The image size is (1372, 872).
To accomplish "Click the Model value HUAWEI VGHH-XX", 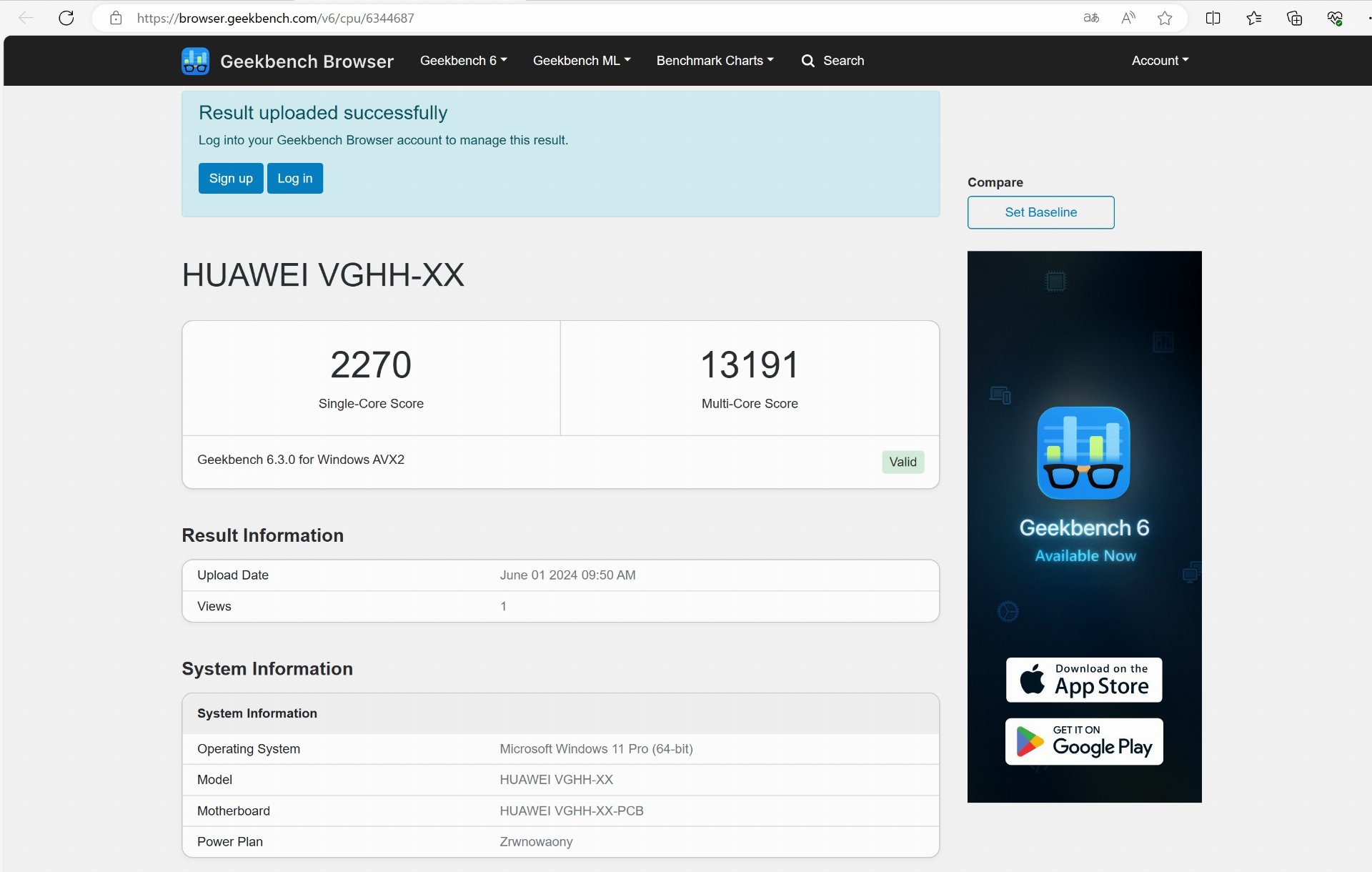I will [x=556, y=780].
